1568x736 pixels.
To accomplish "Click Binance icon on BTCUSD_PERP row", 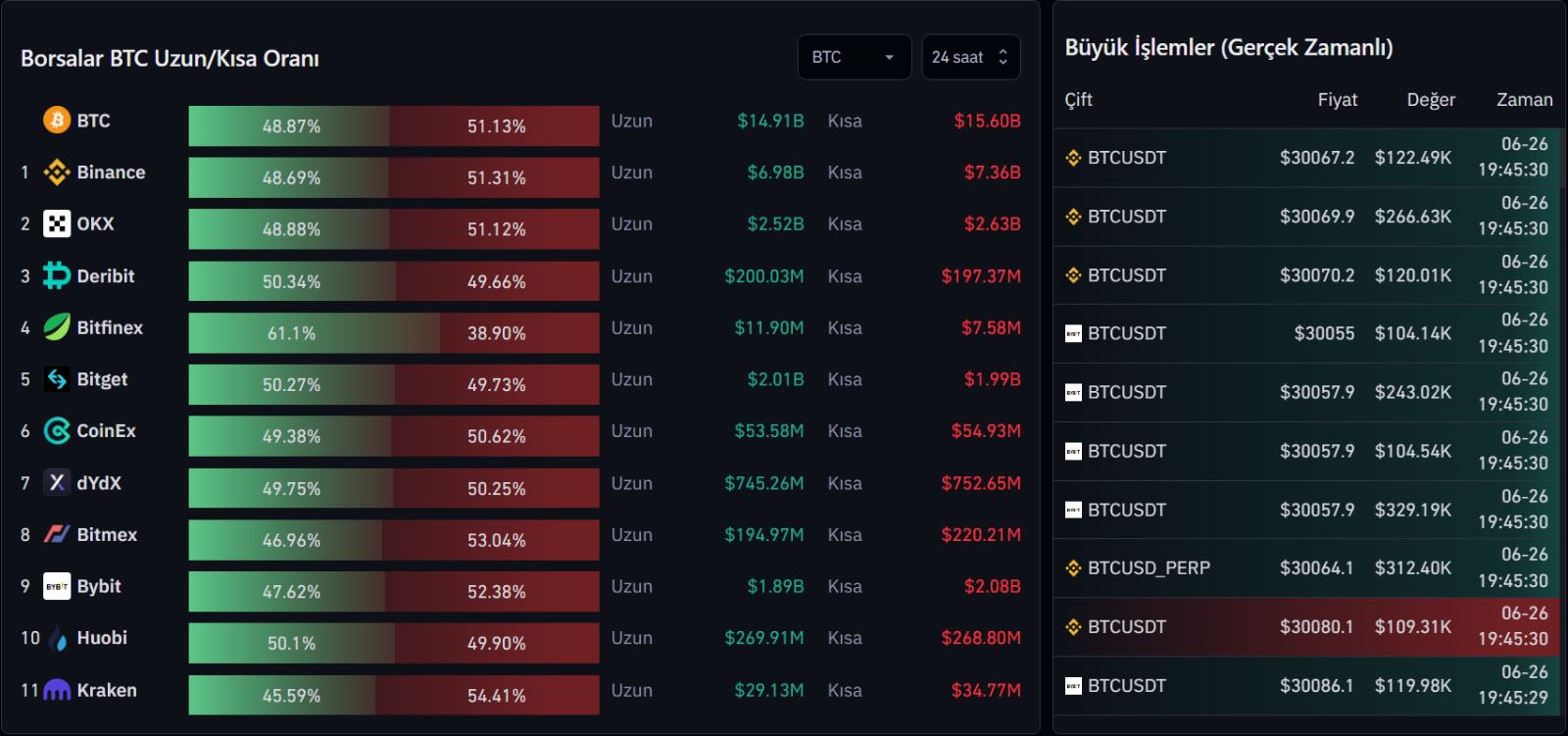I will click(1073, 568).
